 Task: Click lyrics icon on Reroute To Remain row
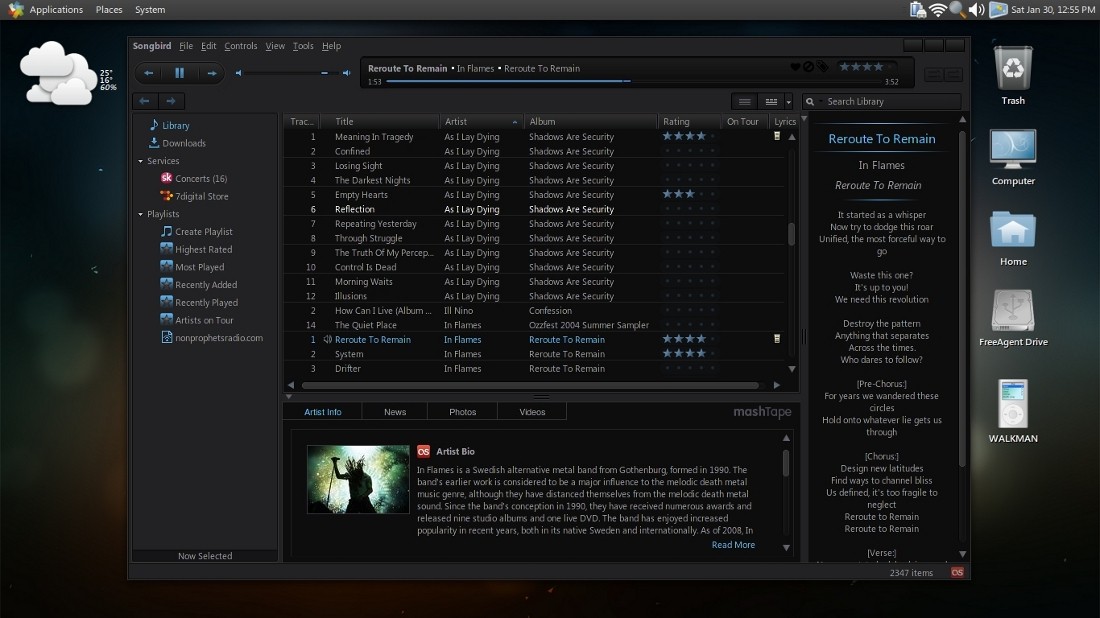click(x=777, y=339)
